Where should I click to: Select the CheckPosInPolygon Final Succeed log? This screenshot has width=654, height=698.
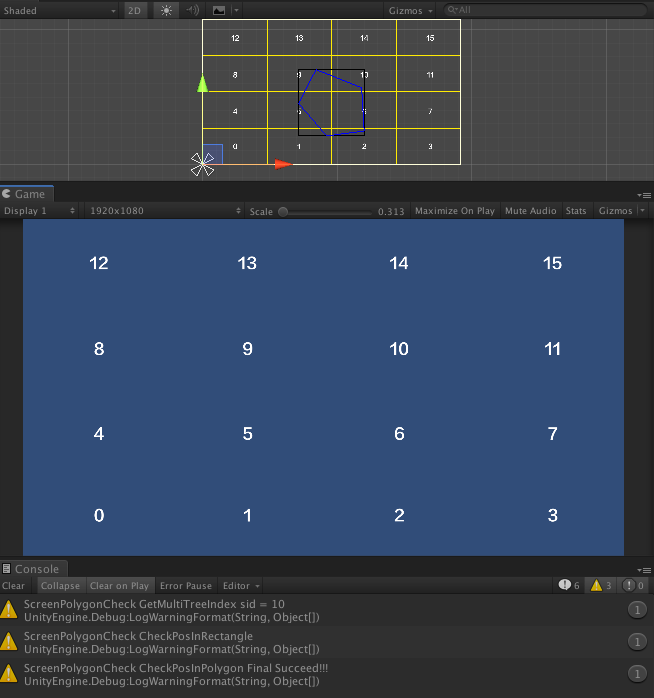click(327, 674)
